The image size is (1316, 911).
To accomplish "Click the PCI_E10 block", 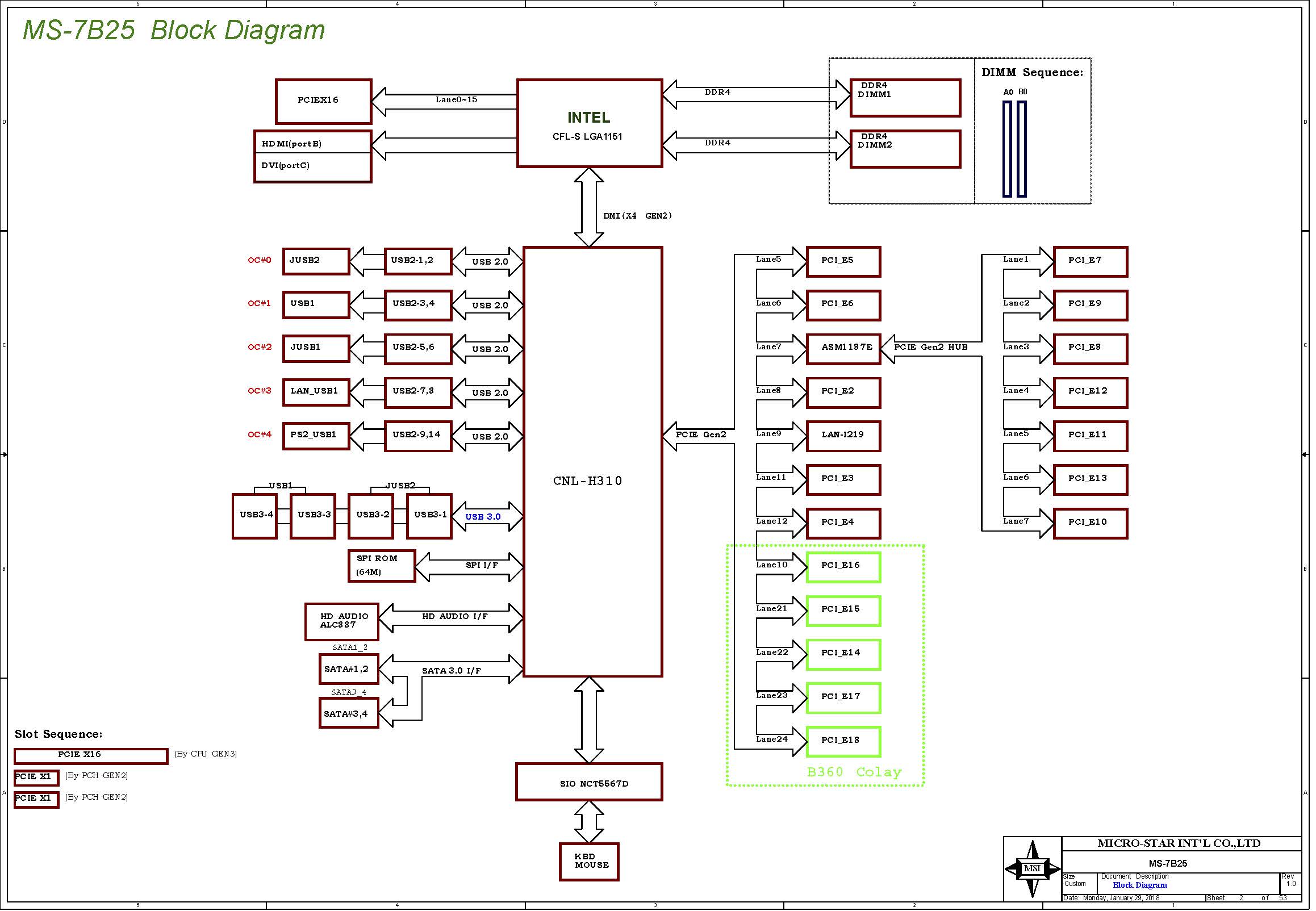I will pos(1091,524).
